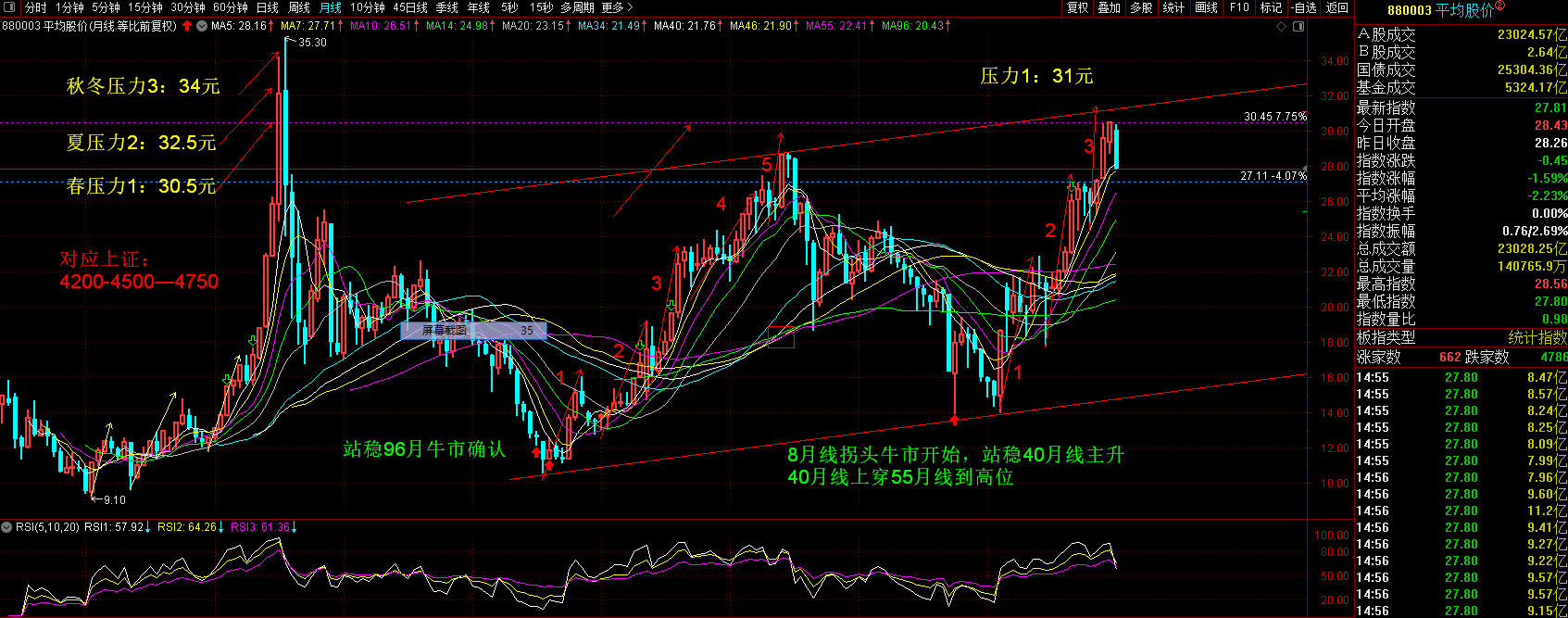Click the RSI(5,10,20) indicator label
The width and height of the screenshot is (1568, 618).
(47, 527)
